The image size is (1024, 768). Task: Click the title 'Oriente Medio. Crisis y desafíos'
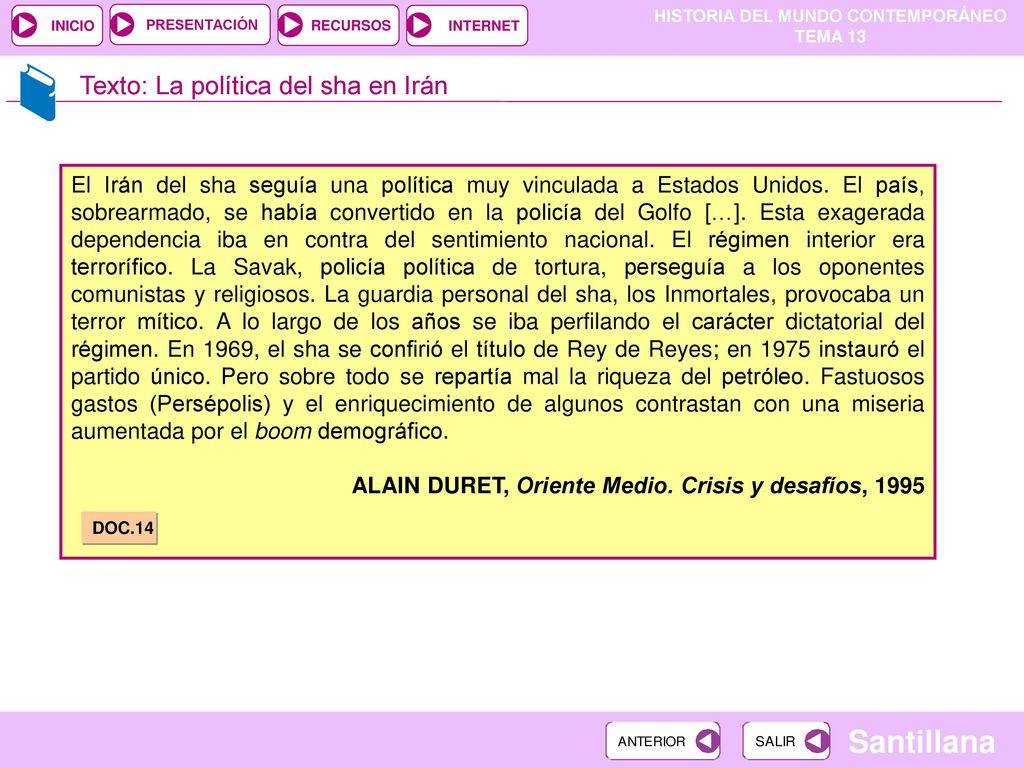(x=689, y=486)
